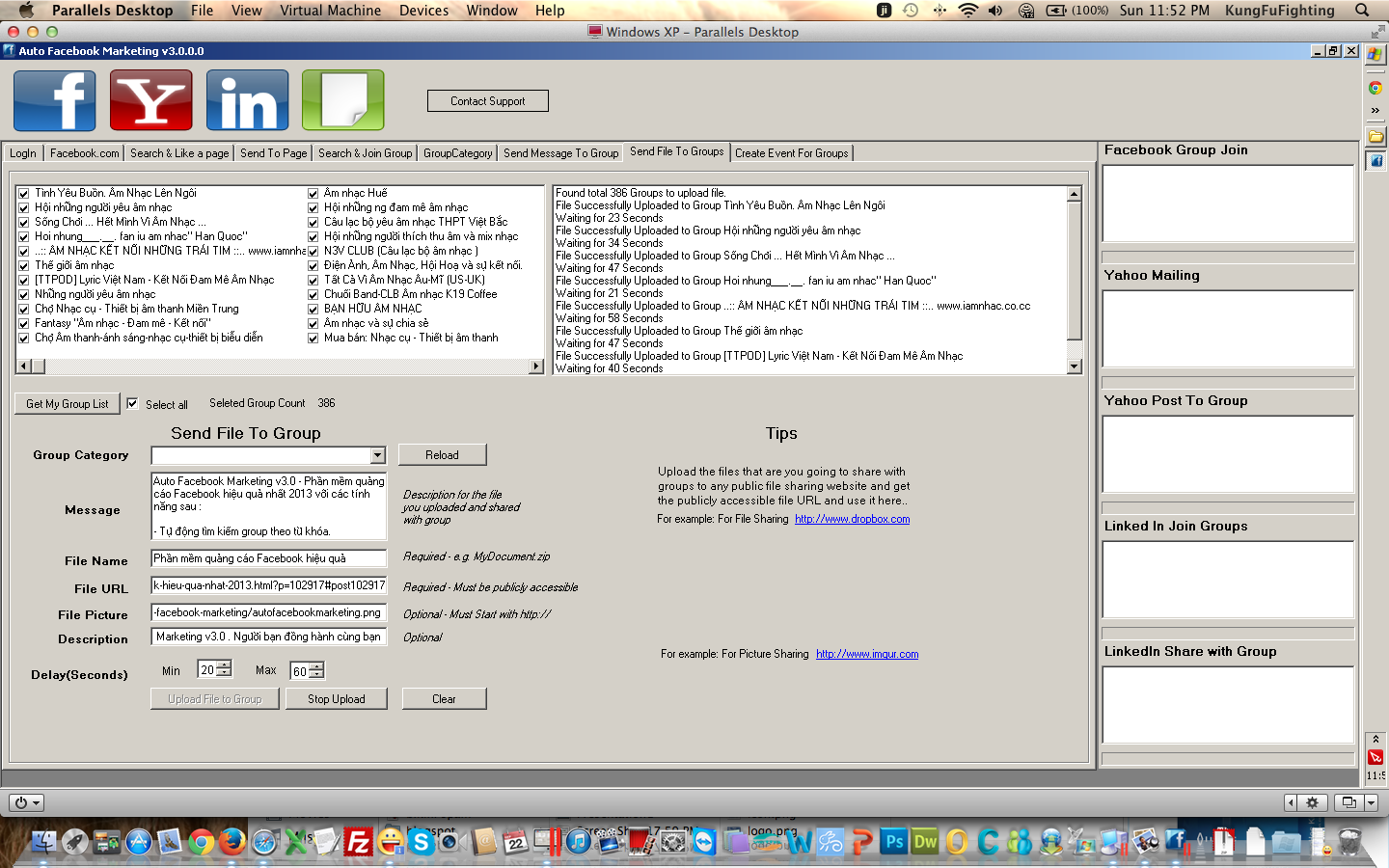Open Skype in the Dock
This screenshot has height=868, width=1389.
point(422,842)
